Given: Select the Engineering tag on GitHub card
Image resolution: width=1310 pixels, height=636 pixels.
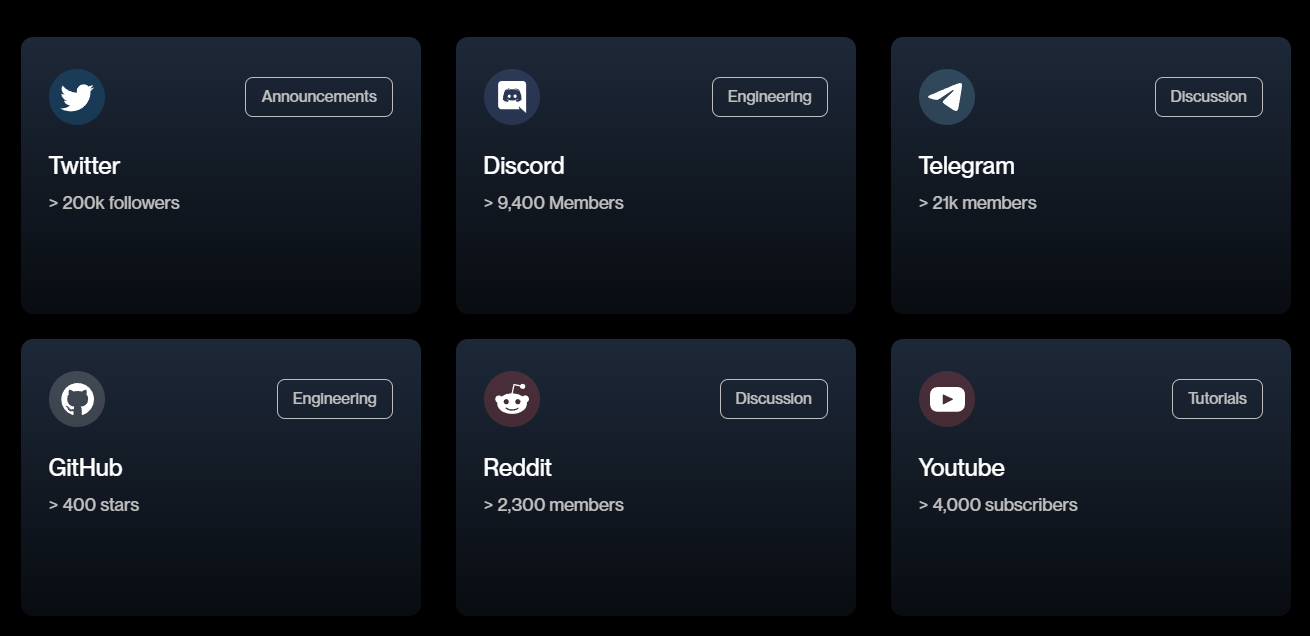Looking at the screenshot, I should (x=335, y=399).
